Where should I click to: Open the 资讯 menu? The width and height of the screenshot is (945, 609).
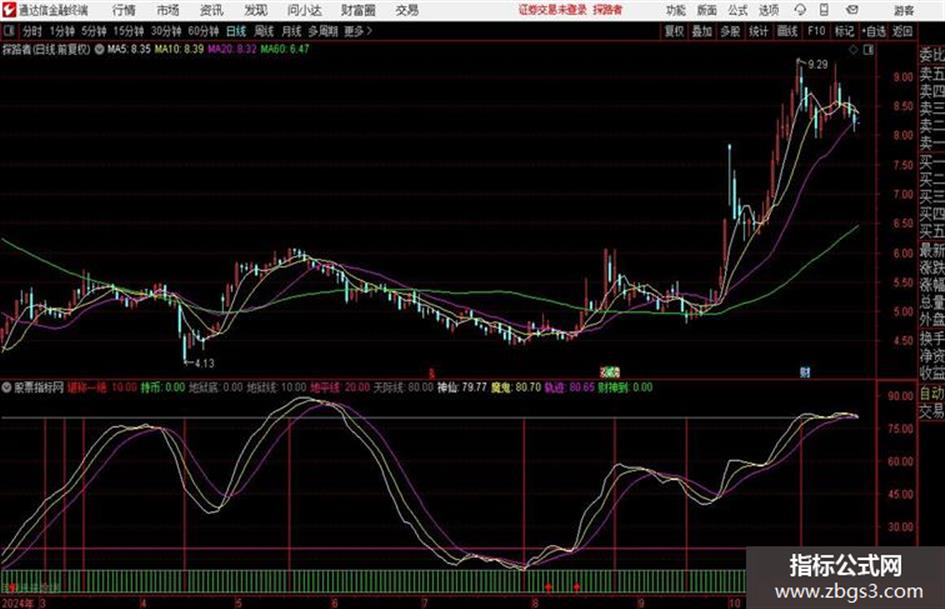tap(212, 10)
